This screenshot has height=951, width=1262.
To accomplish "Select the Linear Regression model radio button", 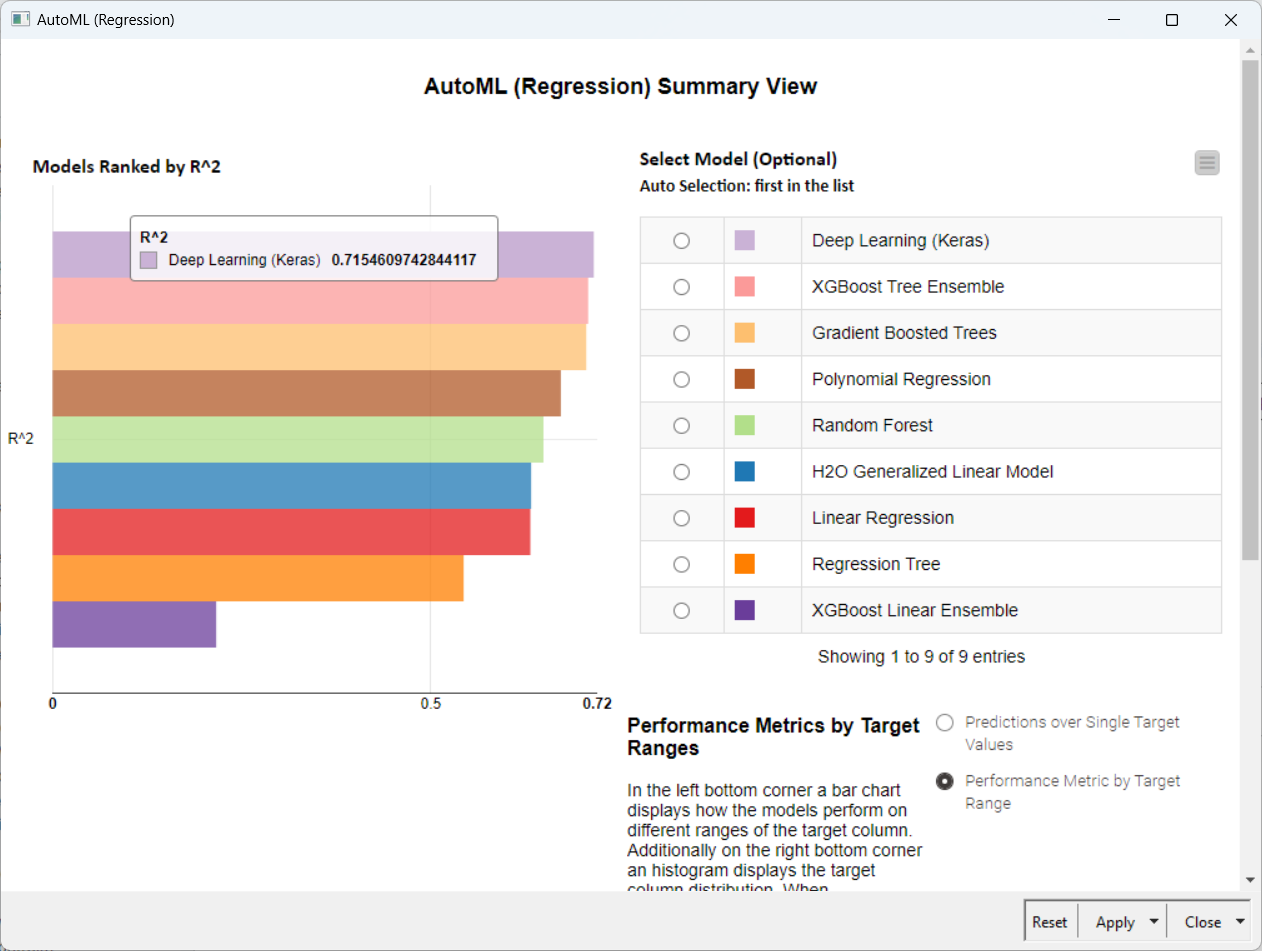I will [x=681, y=518].
